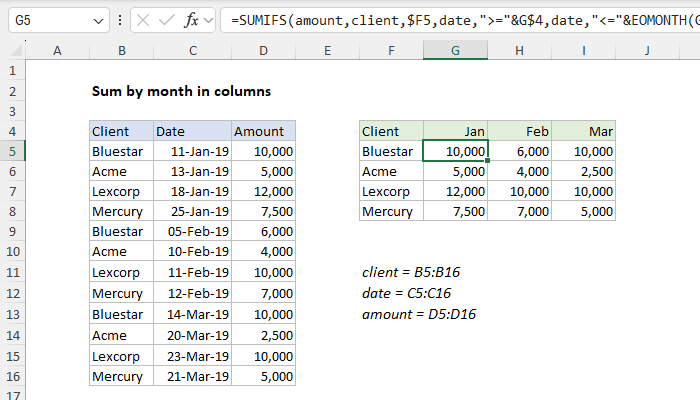
Task: Click note 'client = B5:B16'
Action: [x=411, y=272]
